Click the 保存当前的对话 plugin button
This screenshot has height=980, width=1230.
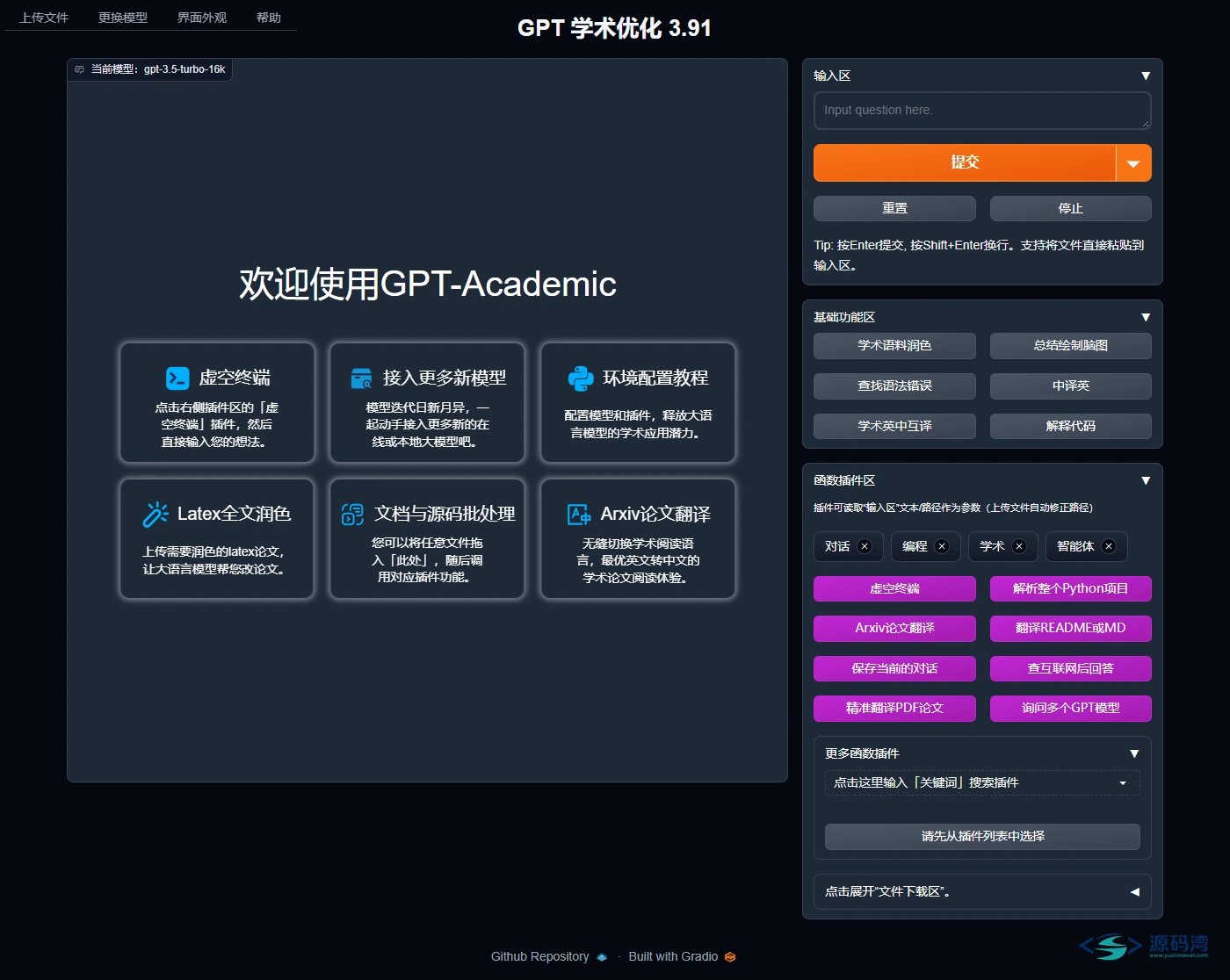[x=894, y=668]
